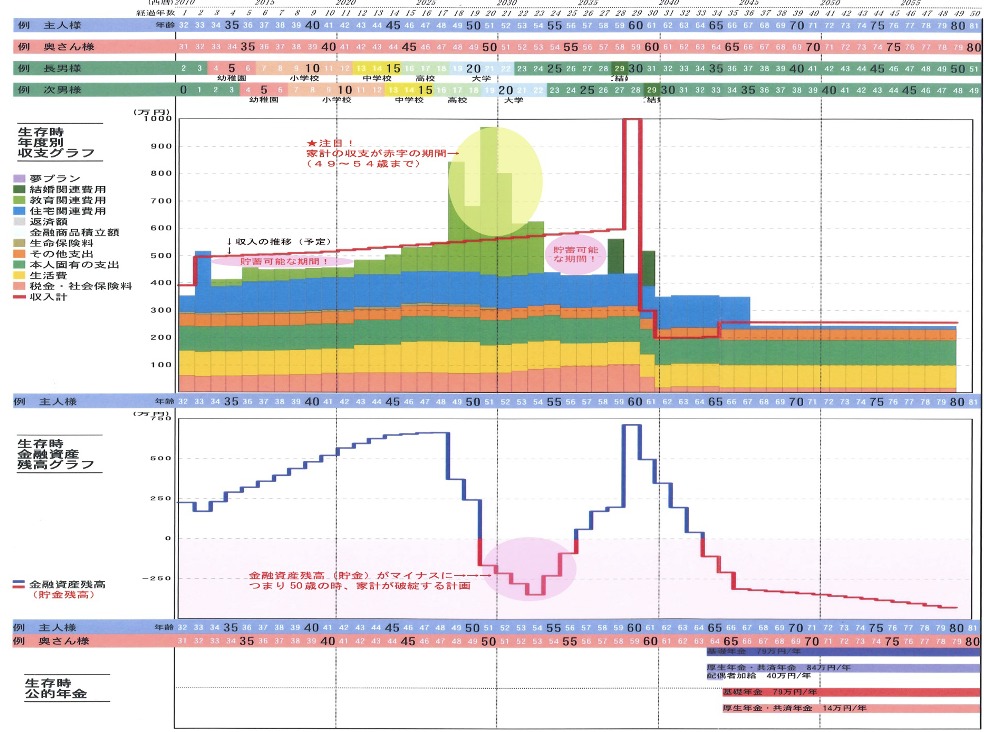
Task: Select the 主人様 row label at top
Action: pos(60,25)
